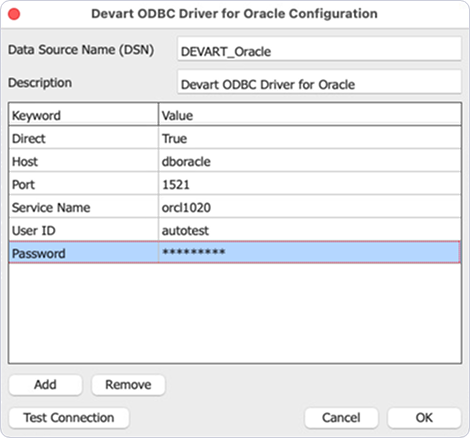Screen dimensions: 470x438
Task: Select the Value column header
Action: (310, 115)
